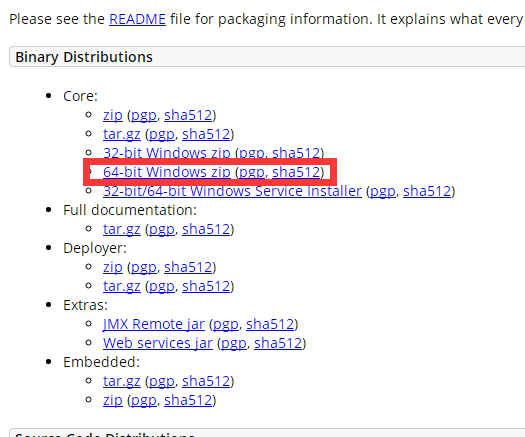Open pgp signature for Core zip

(x=144, y=115)
